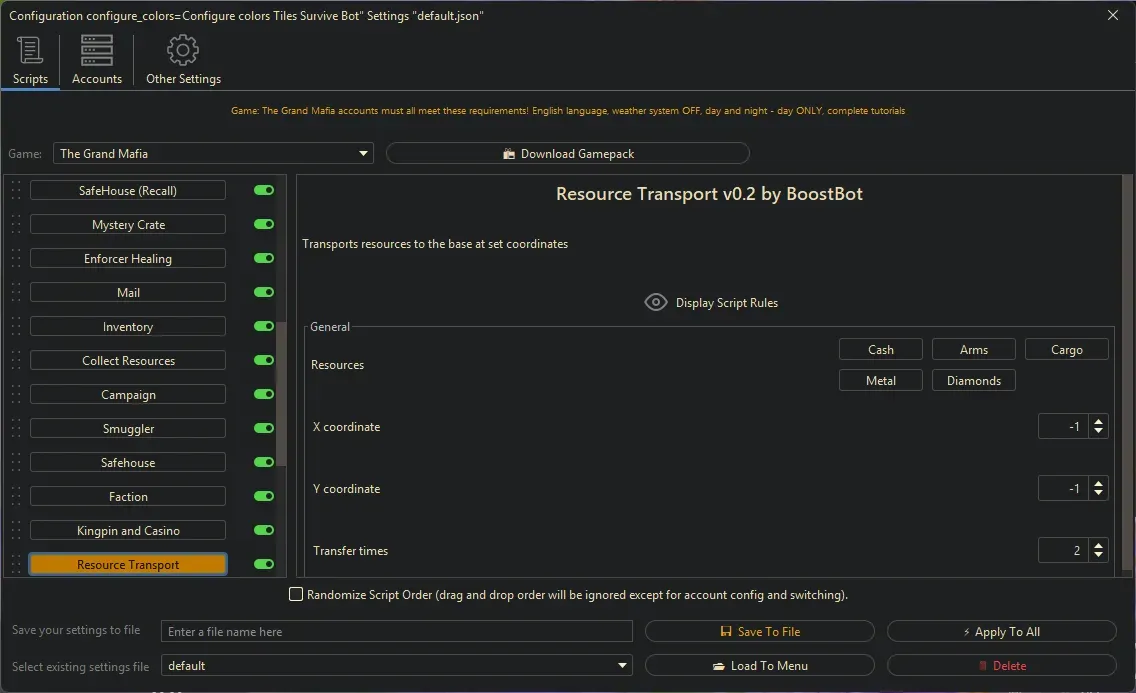This screenshot has height=693, width=1136.
Task: Select the Mystery Crate script
Action: [128, 224]
